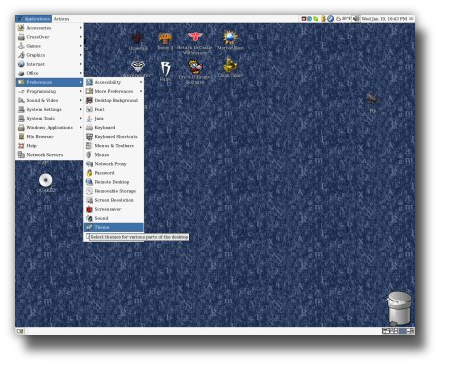Open Network Proxy preferences
Image resolution: width=450 pixels, height=365 pixels.
click(114, 164)
